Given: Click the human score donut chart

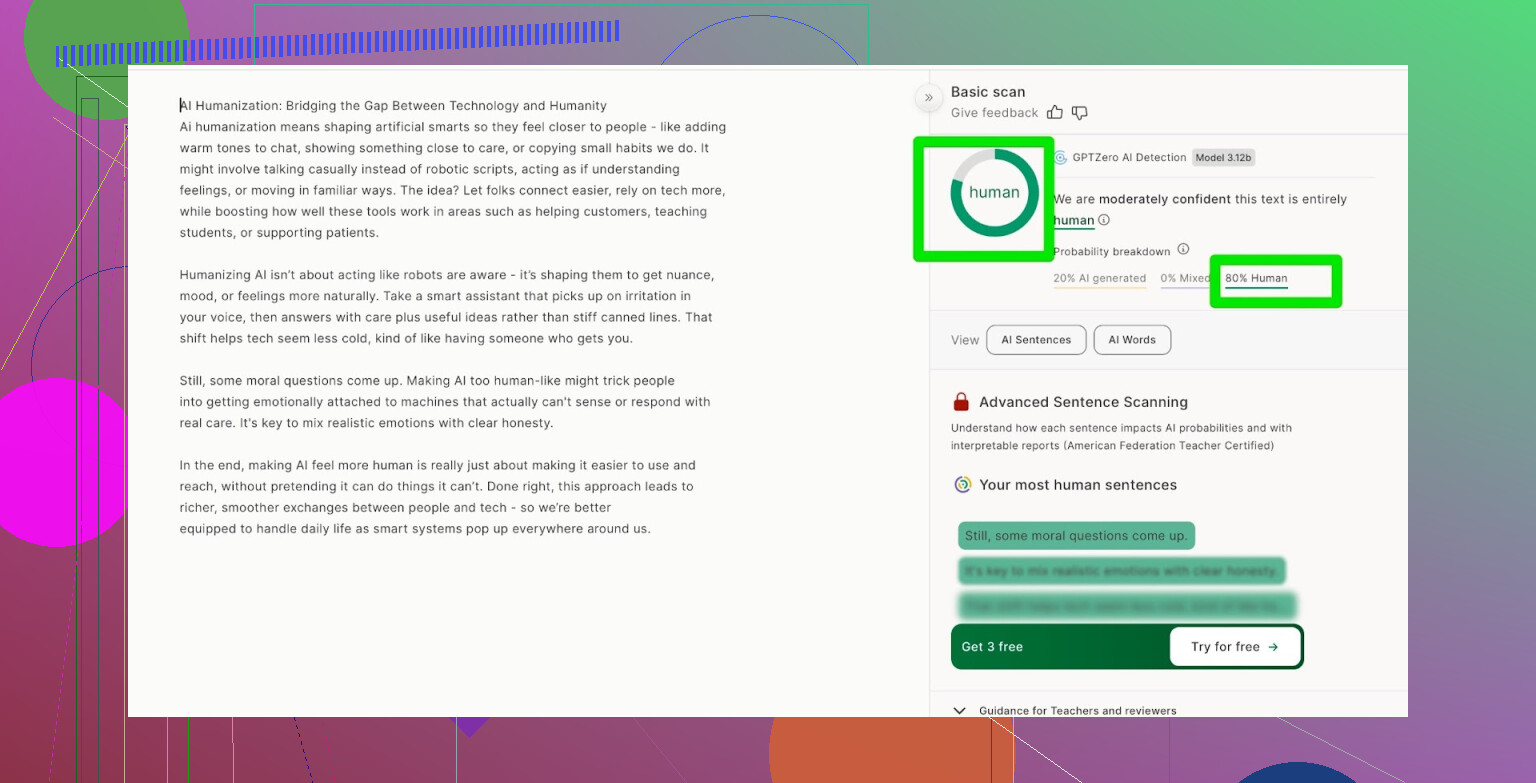Looking at the screenshot, I should [994, 193].
